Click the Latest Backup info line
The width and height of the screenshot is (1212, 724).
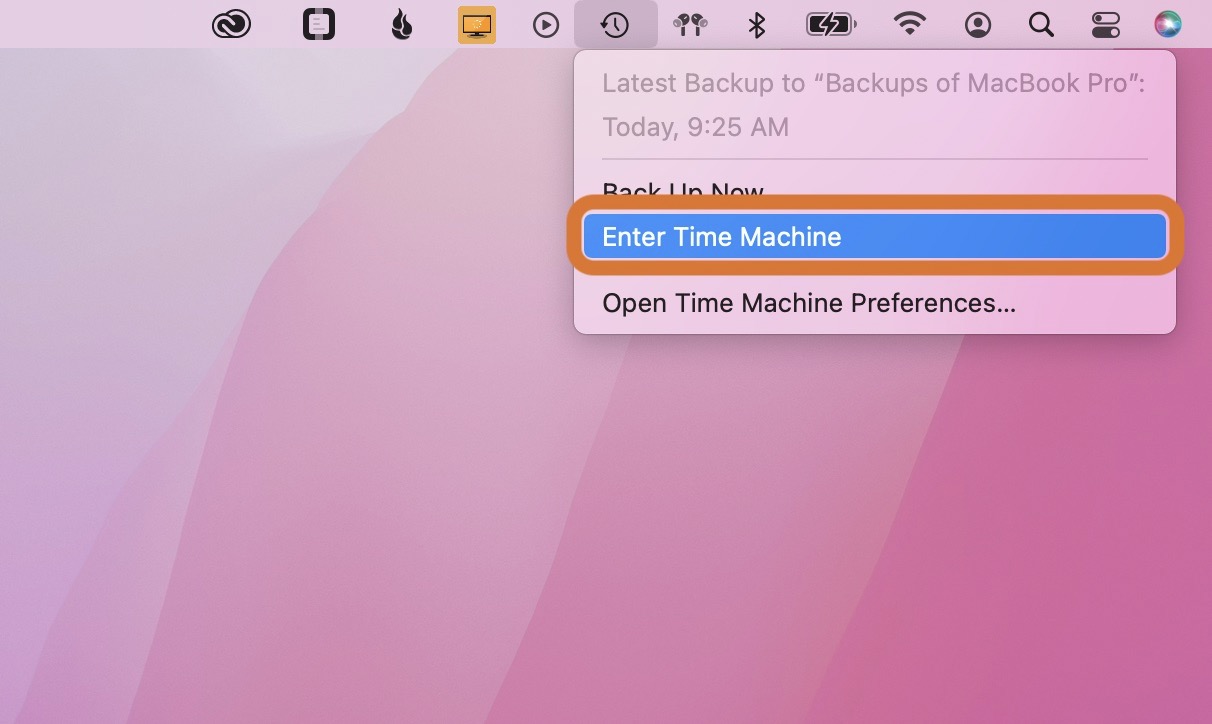[874, 84]
